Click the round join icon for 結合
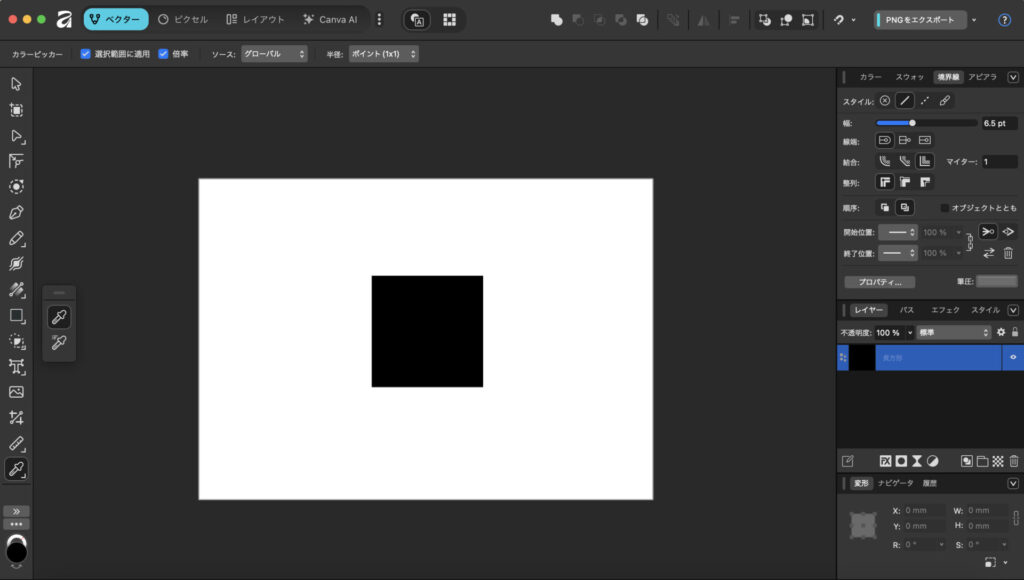1024x580 pixels. tap(884, 160)
